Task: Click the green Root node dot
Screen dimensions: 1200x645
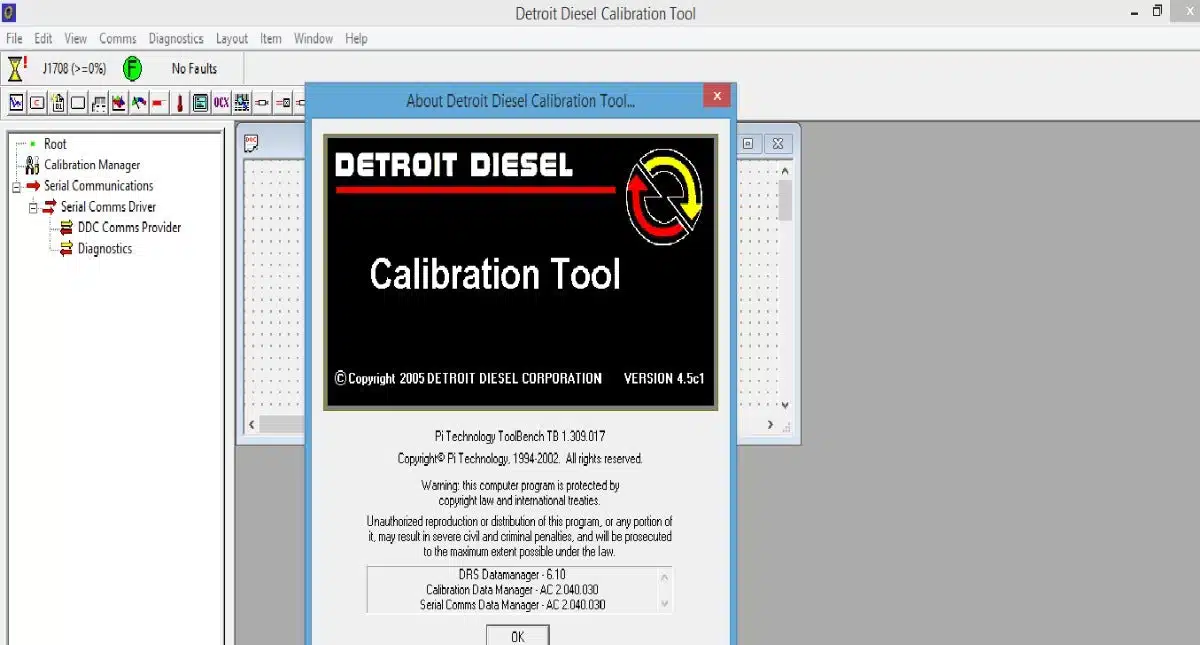Action: pyautogui.click(x=33, y=144)
